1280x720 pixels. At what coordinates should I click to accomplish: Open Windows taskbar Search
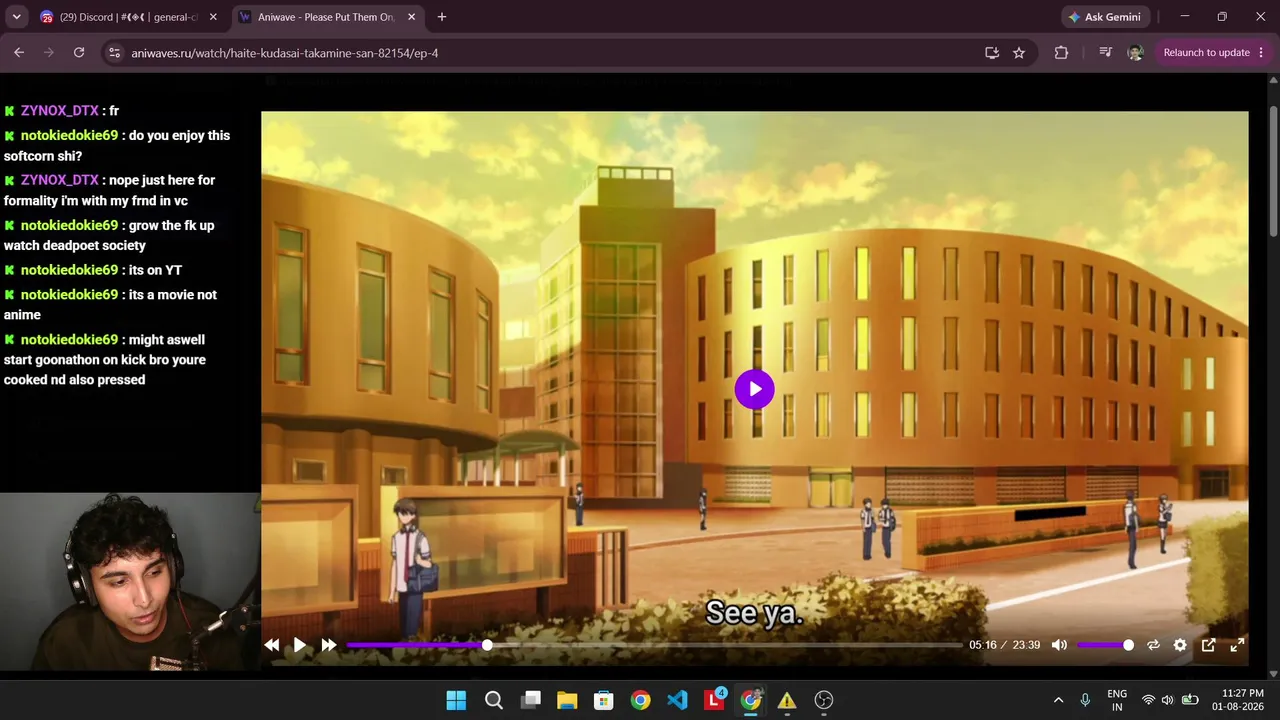pyautogui.click(x=493, y=700)
